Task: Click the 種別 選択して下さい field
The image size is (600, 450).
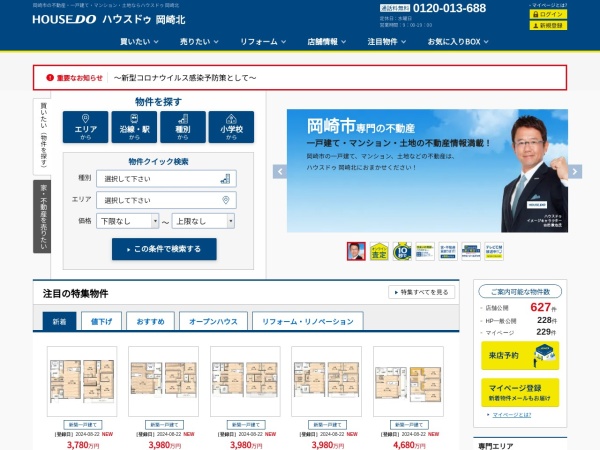Action: [166, 179]
